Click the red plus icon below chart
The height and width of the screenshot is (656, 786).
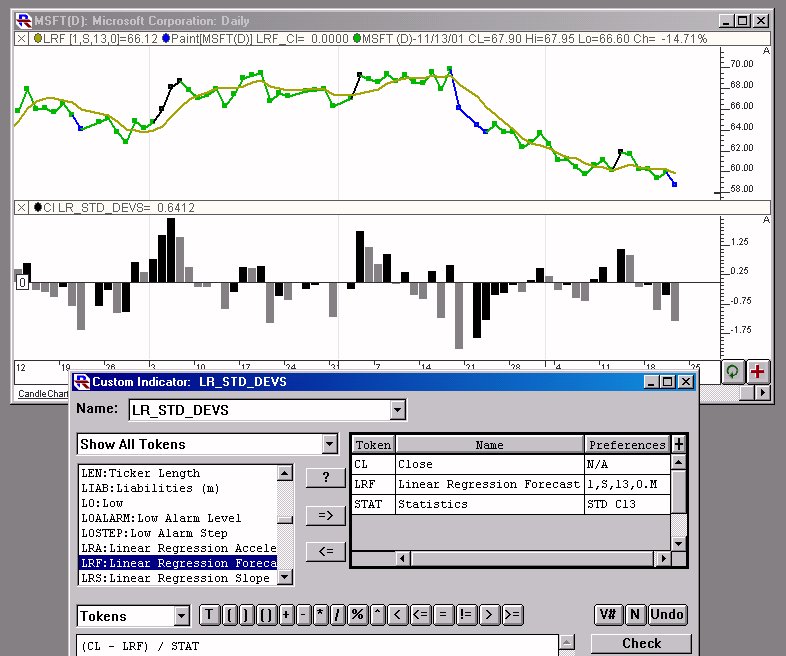pyautogui.click(x=757, y=372)
